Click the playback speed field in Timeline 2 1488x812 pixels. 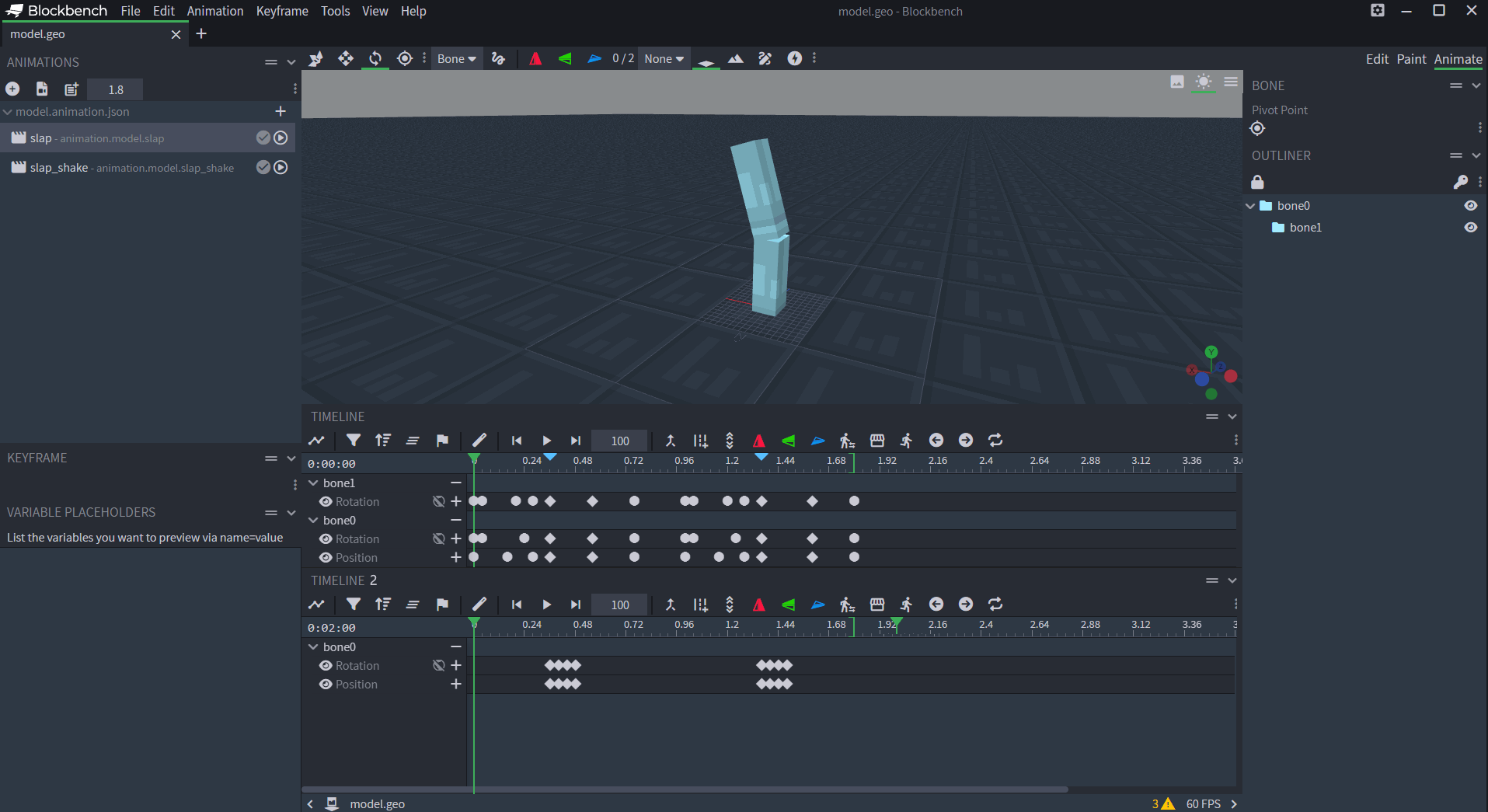619,605
